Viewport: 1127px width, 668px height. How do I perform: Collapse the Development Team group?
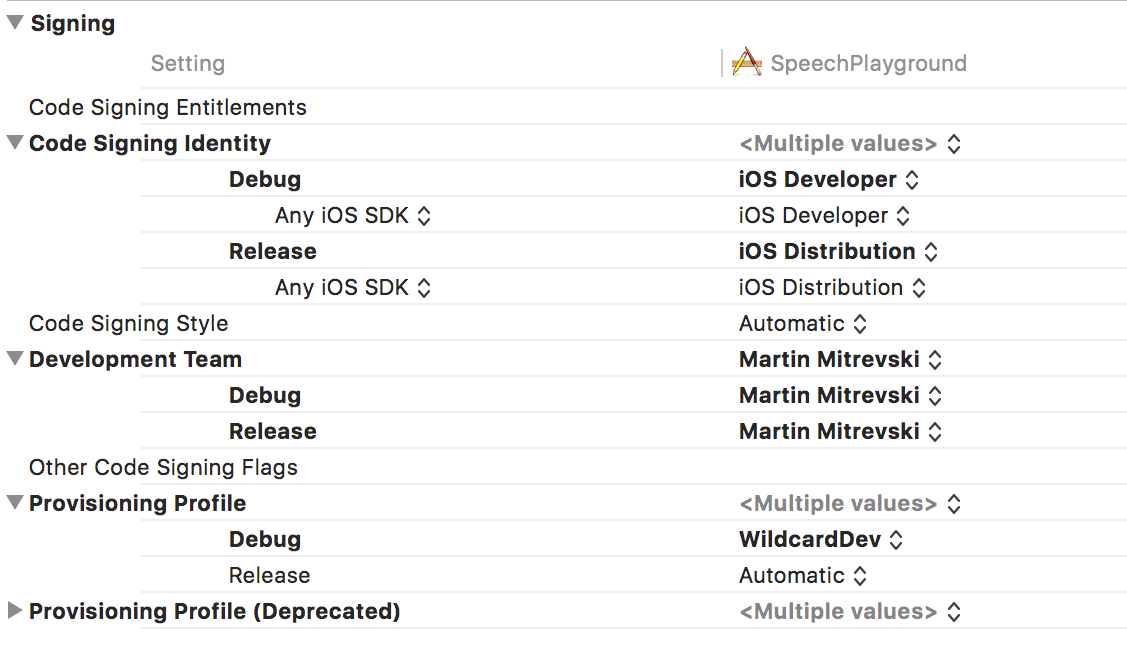pyautogui.click(x=14, y=359)
